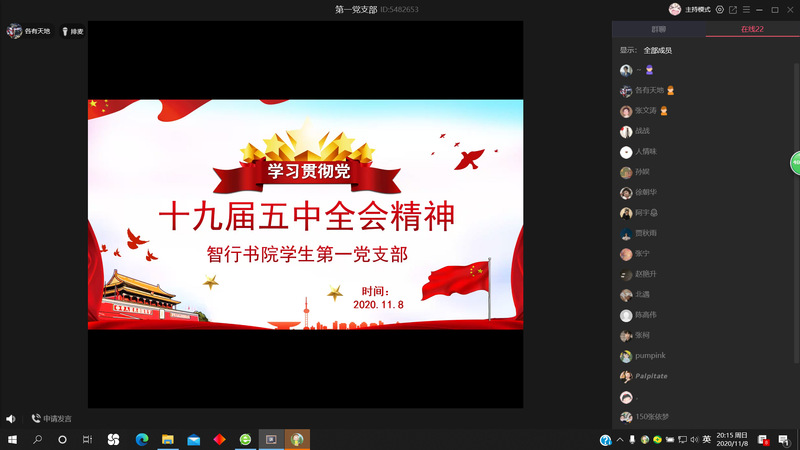Toggle the 排麦 queue mic button
The height and width of the screenshot is (450, 800).
[72, 31]
